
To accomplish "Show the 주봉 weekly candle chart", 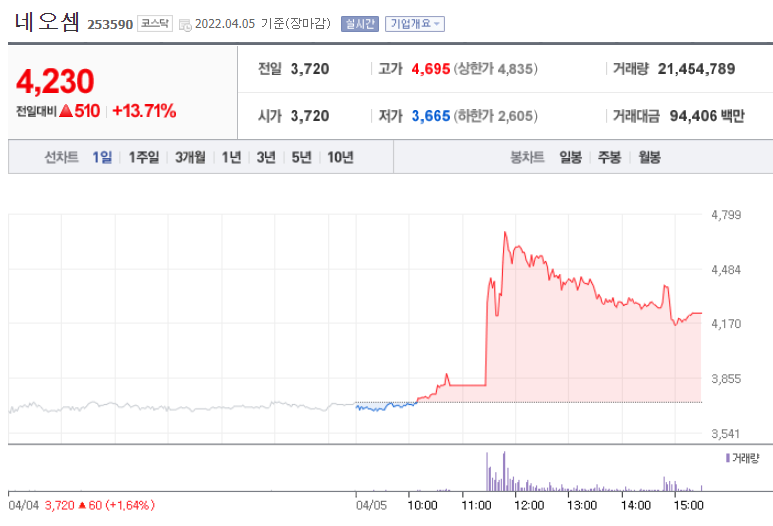I will [609, 157].
